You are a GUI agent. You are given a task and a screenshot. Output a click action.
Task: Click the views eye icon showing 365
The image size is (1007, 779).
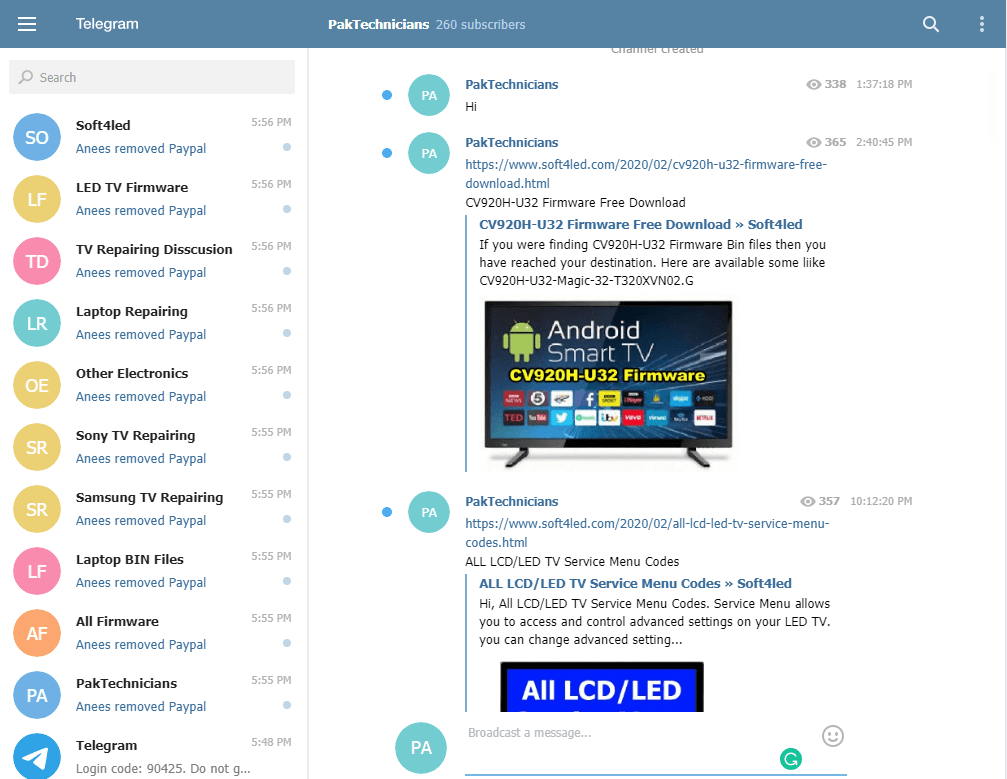pyautogui.click(x=814, y=142)
